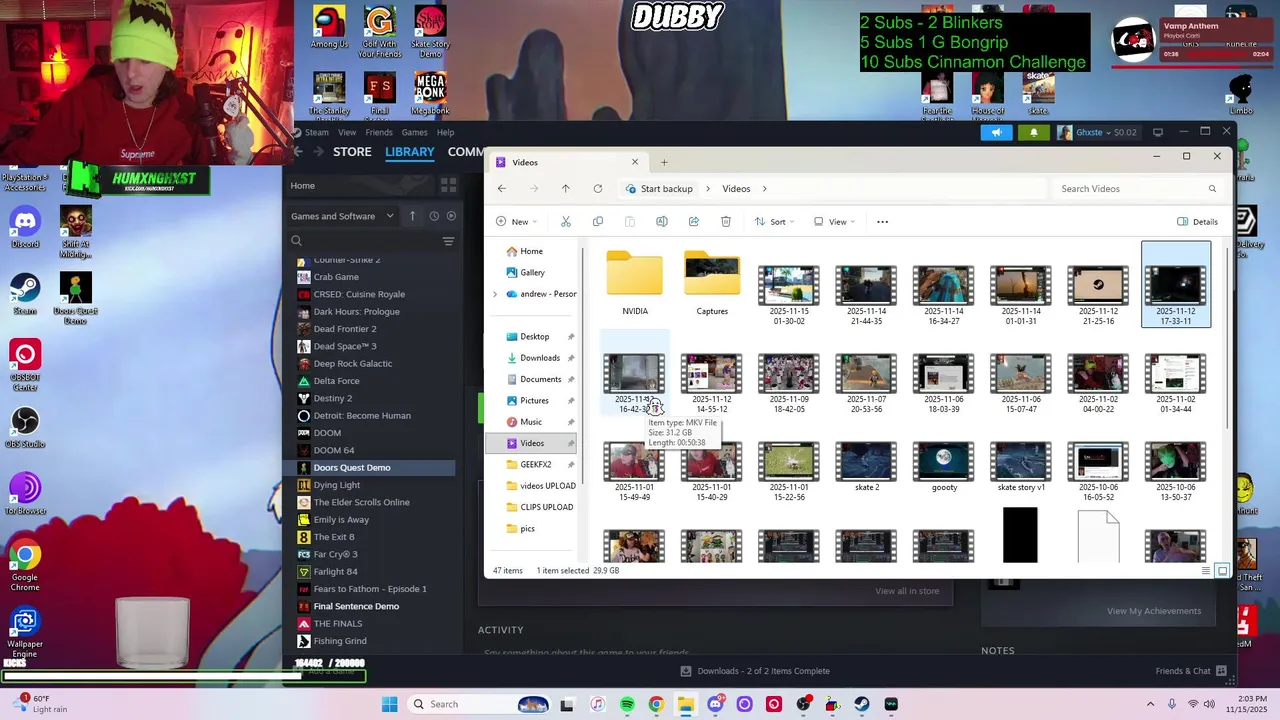Select the skate story v1 video

pyautogui.click(x=1020, y=467)
